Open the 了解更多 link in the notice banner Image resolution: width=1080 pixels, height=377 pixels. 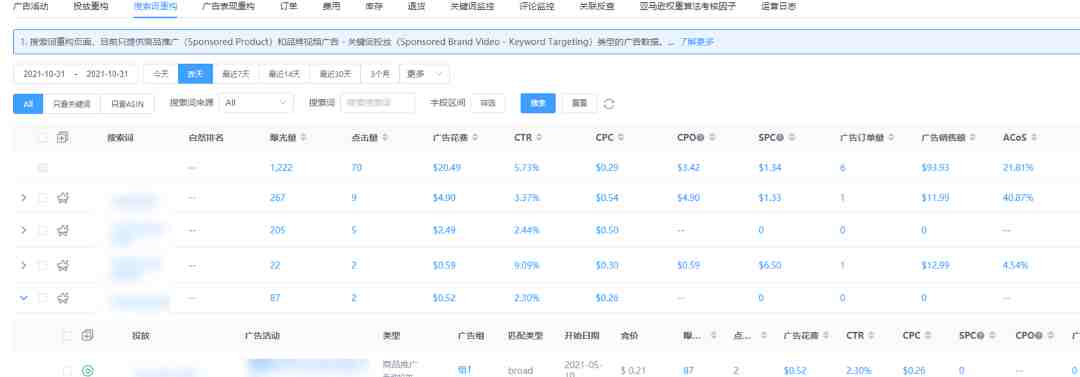point(697,42)
